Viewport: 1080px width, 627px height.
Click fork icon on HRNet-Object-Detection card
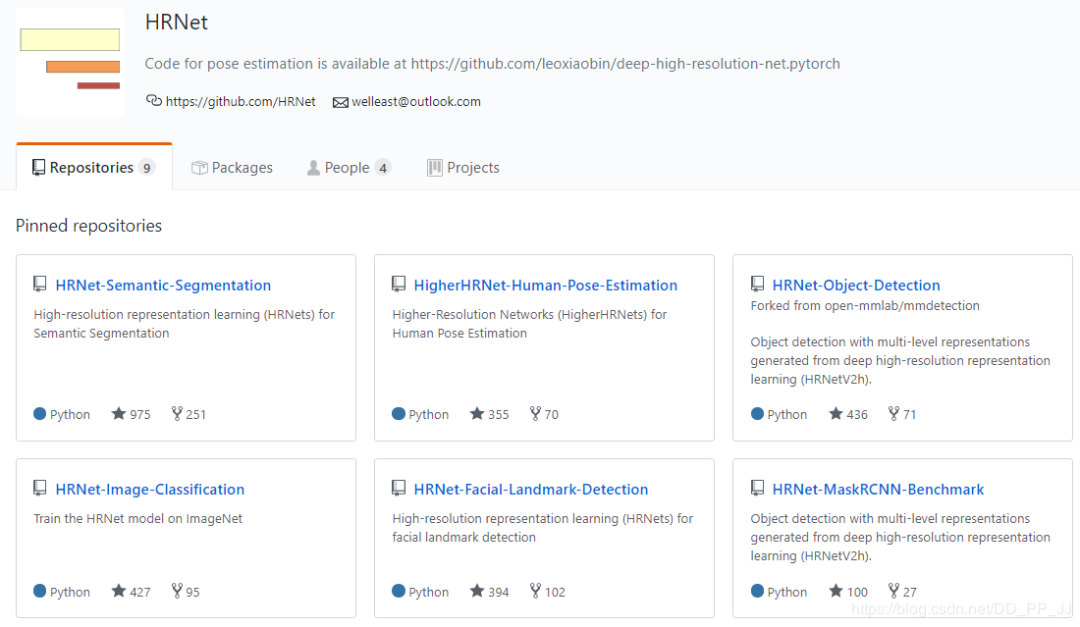click(x=893, y=414)
